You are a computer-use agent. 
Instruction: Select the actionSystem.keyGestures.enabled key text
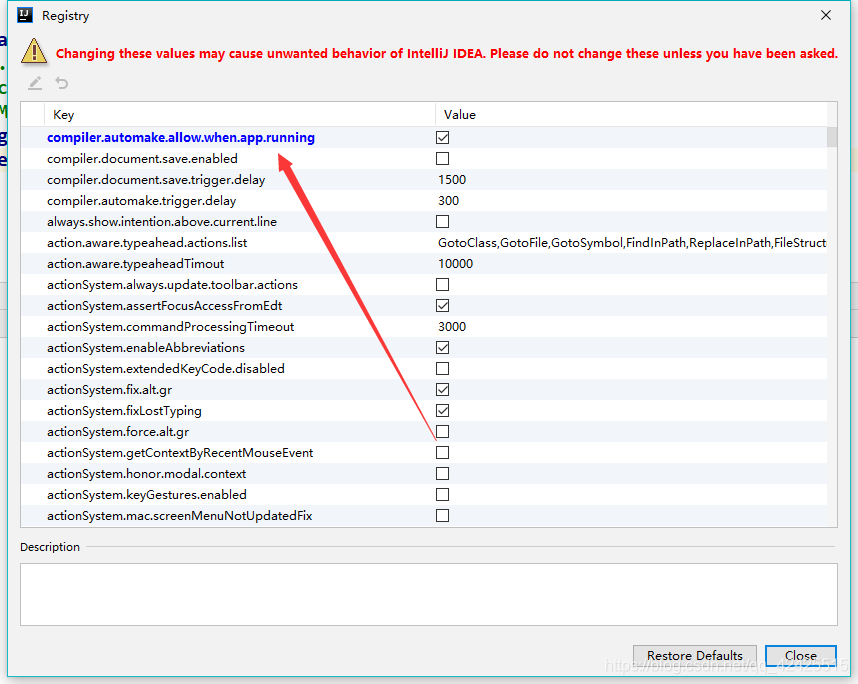click(x=147, y=495)
